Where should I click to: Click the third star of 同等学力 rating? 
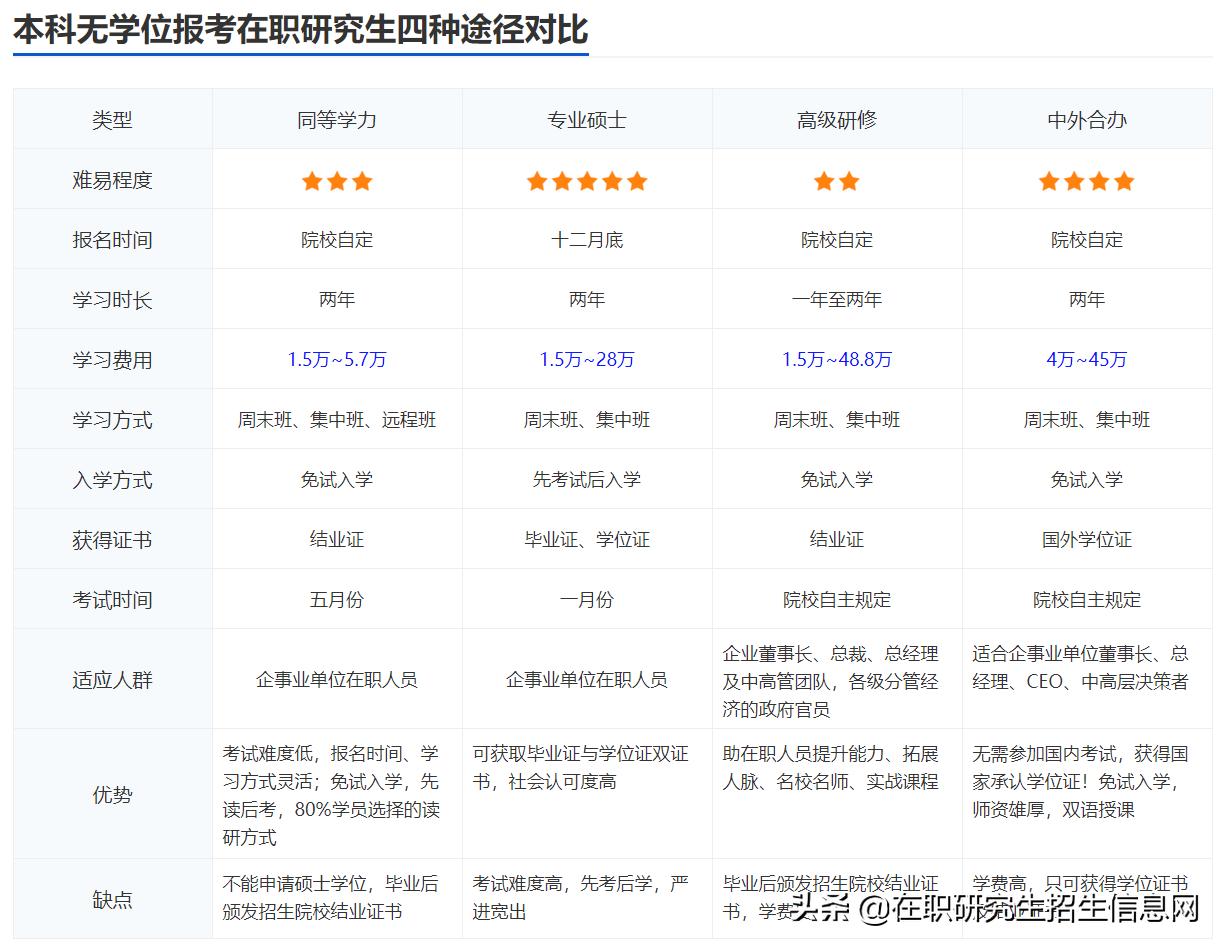[364, 181]
